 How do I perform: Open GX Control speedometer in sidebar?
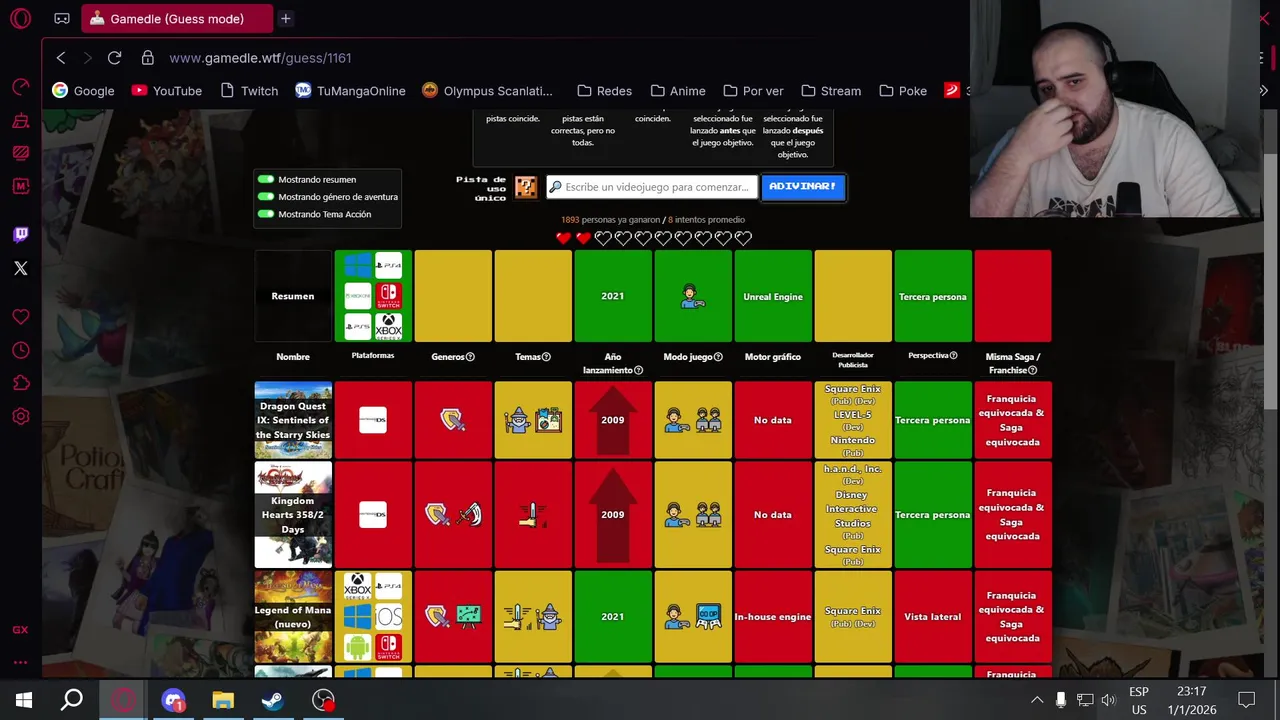tap(20, 87)
